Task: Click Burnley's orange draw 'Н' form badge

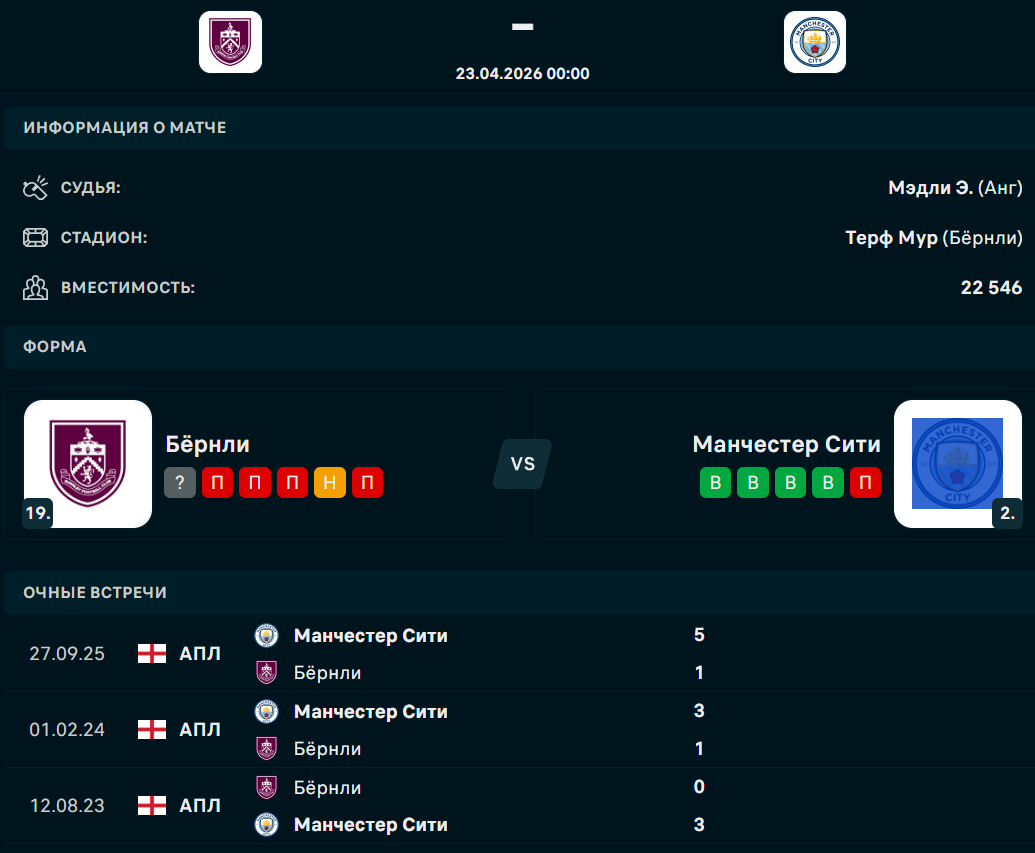Action: tap(330, 484)
